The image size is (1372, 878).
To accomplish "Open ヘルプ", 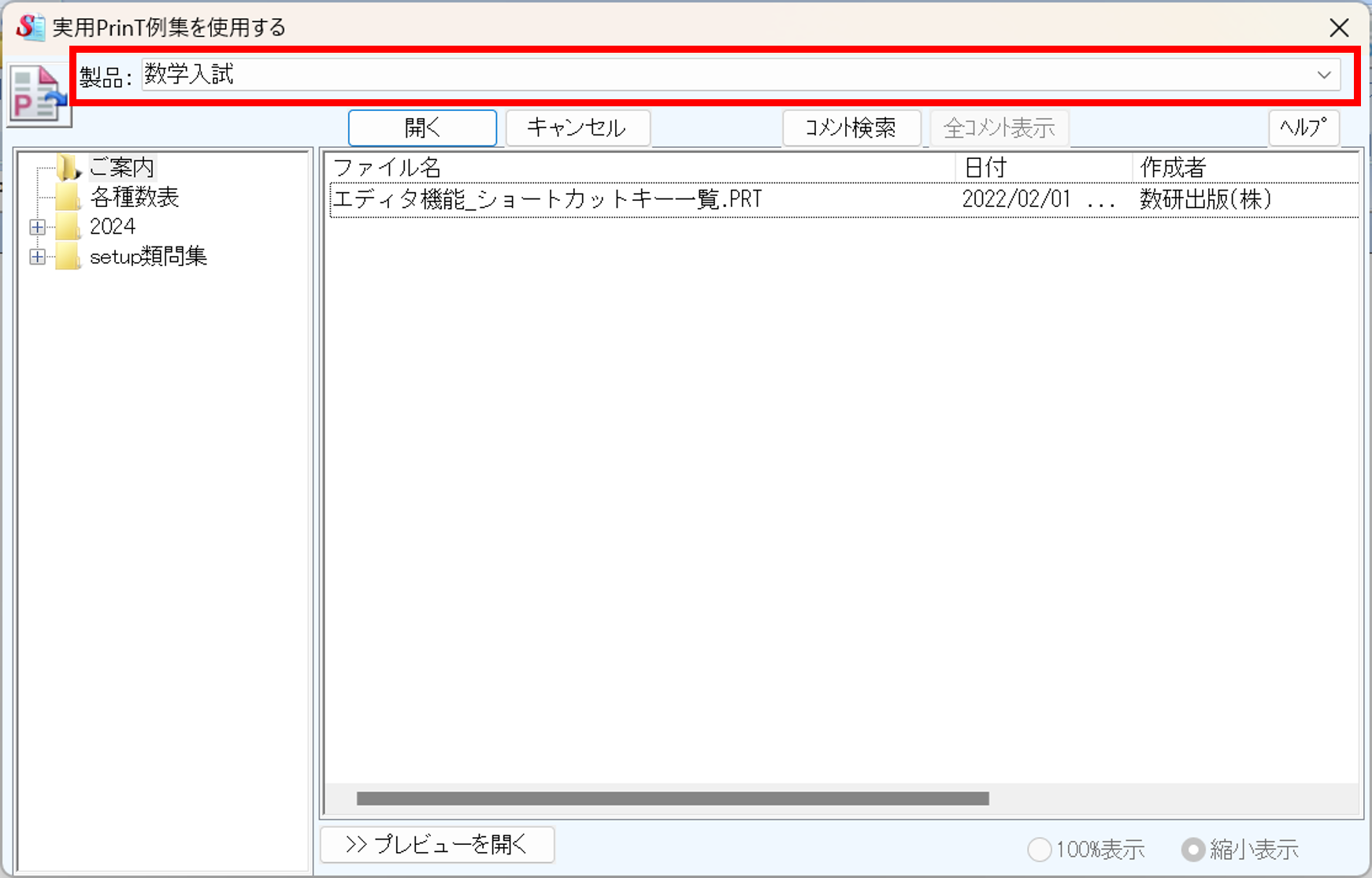I will pyautogui.click(x=1303, y=128).
